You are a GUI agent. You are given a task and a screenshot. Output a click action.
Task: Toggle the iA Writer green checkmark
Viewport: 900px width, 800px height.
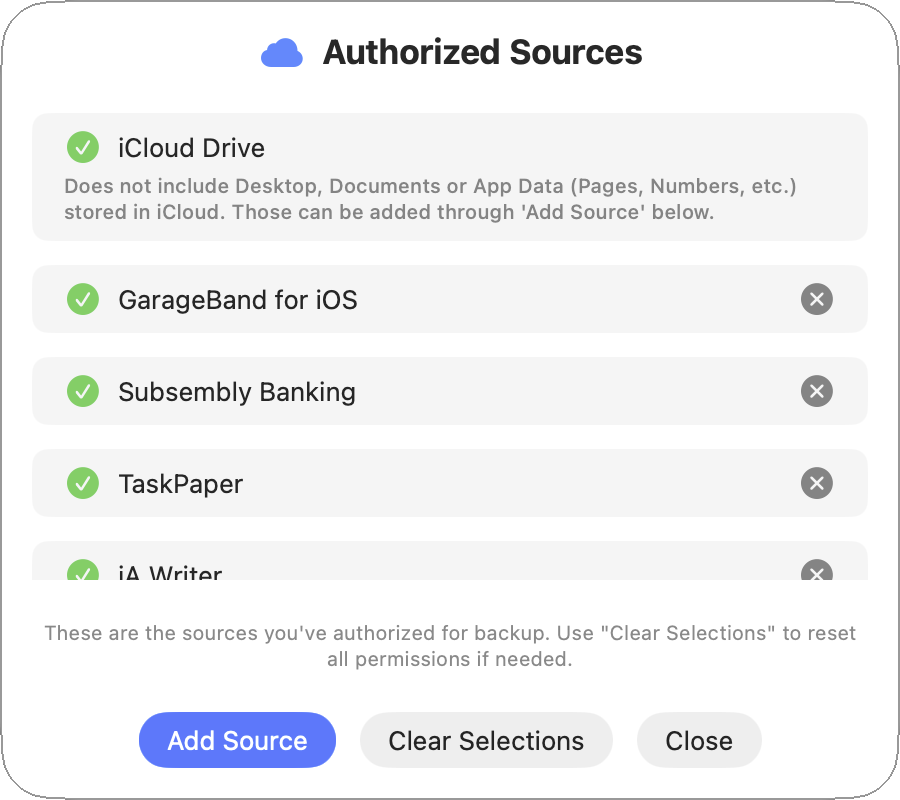coord(83,573)
